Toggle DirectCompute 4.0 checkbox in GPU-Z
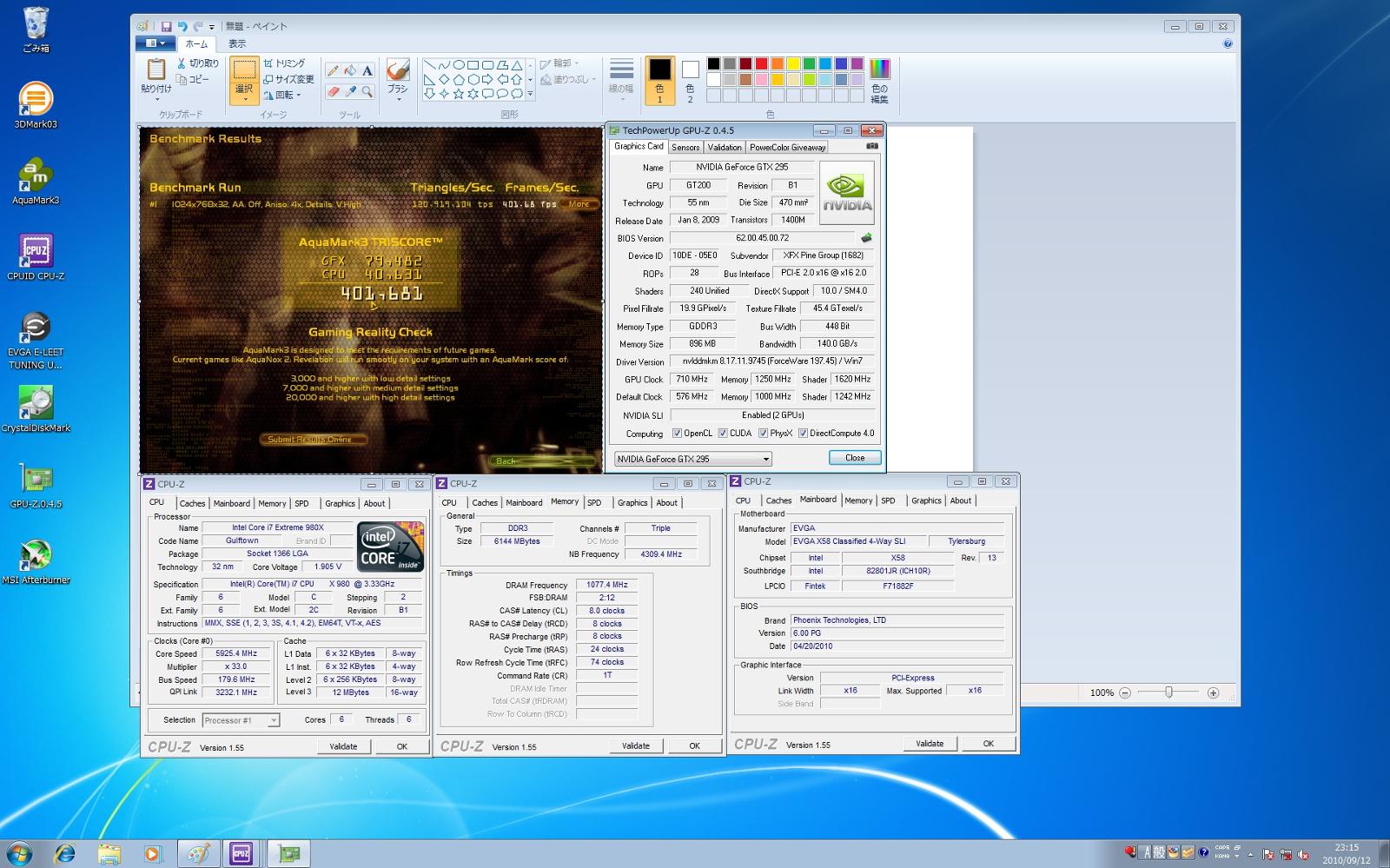 (x=803, y=433)
